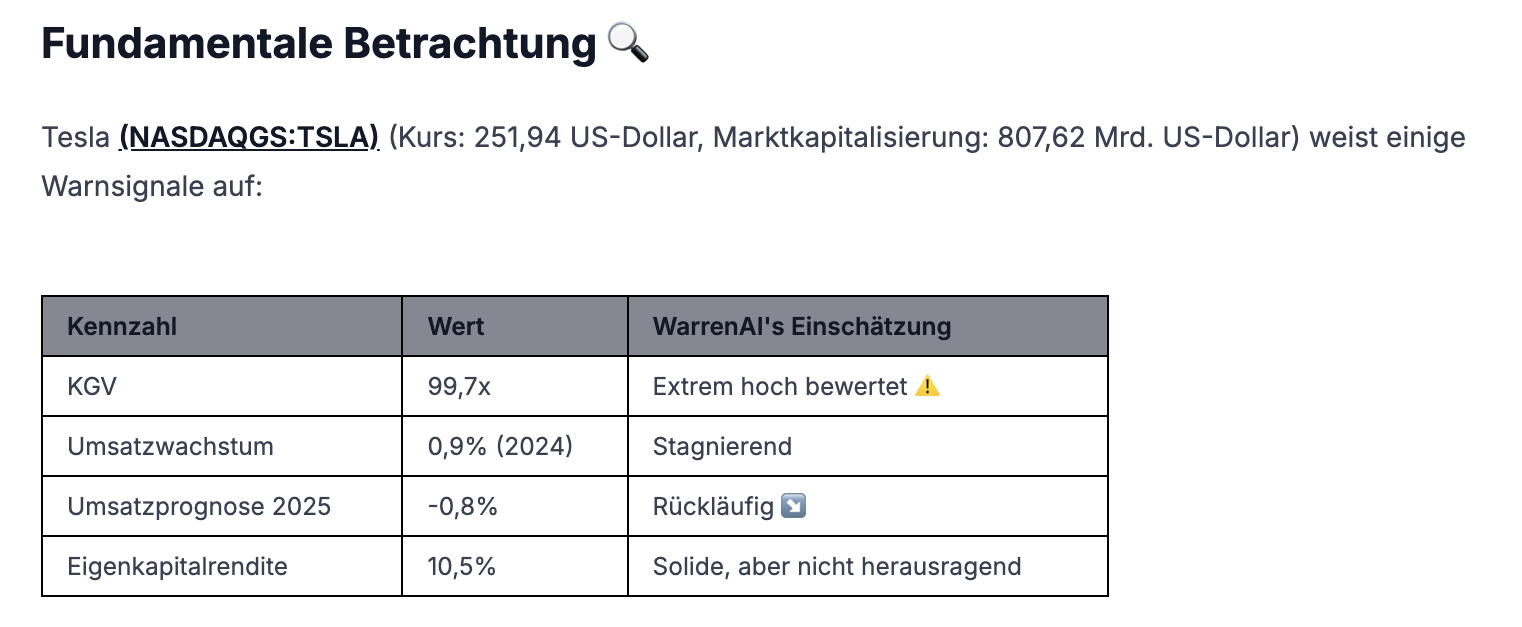Click the magnifying glass emoji in heading
Viewport: 1522px width, 627px height.
pos(628,44)
